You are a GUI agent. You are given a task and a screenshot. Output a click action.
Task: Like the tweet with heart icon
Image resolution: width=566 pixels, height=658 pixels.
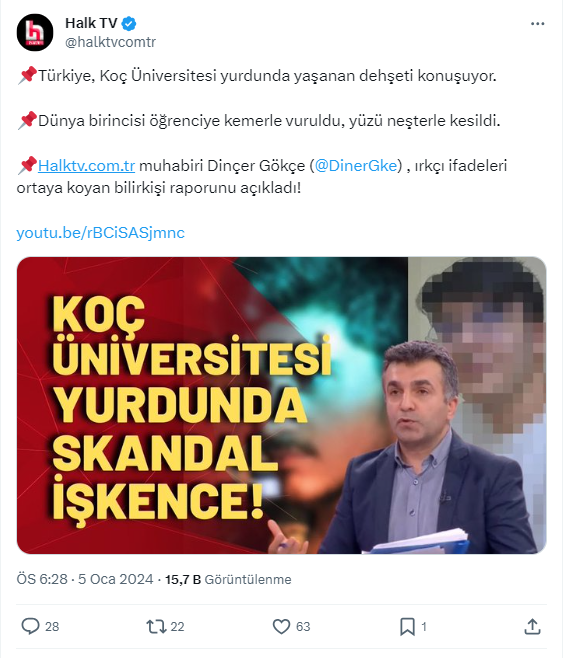281,627
